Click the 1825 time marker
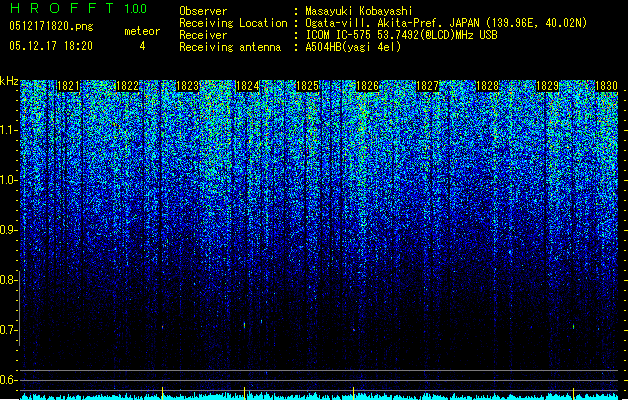This screenshot has height=400, width=629. 308,86
